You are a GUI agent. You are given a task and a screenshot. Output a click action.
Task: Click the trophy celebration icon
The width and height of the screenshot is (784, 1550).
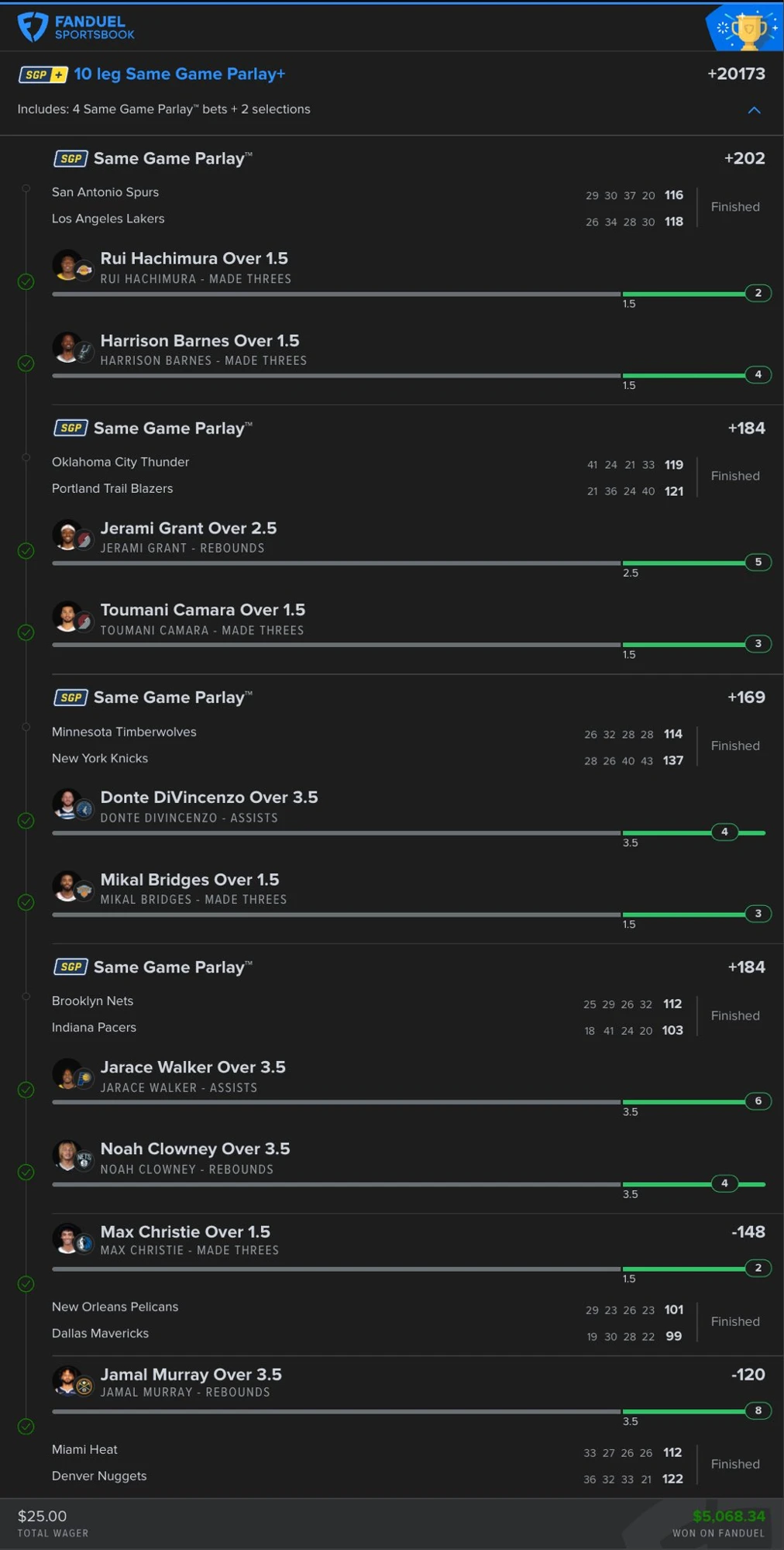tap(746, 29)
